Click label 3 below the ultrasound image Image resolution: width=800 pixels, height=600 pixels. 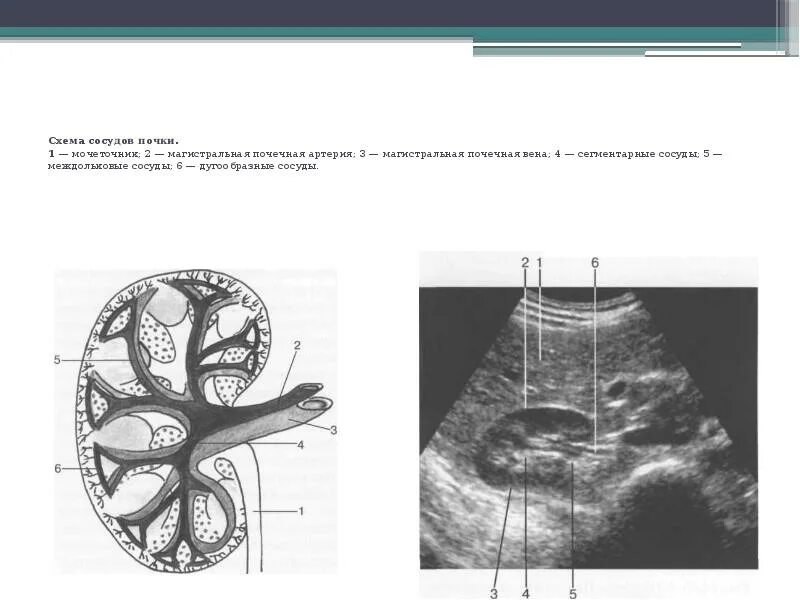(494, 593)
